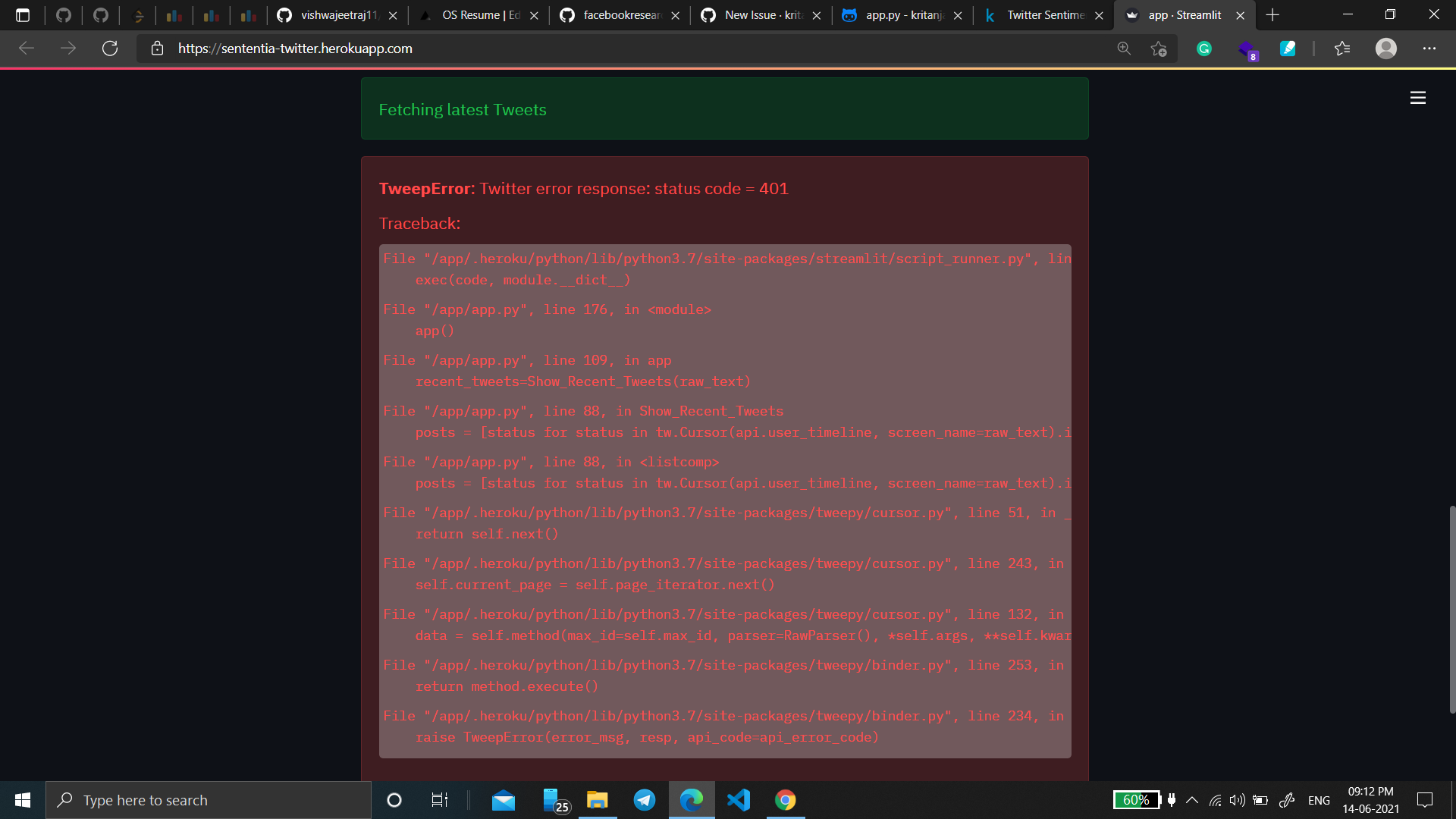Toggle the add-to-favorites star

pyautogui.click(x=1158, y=48)
